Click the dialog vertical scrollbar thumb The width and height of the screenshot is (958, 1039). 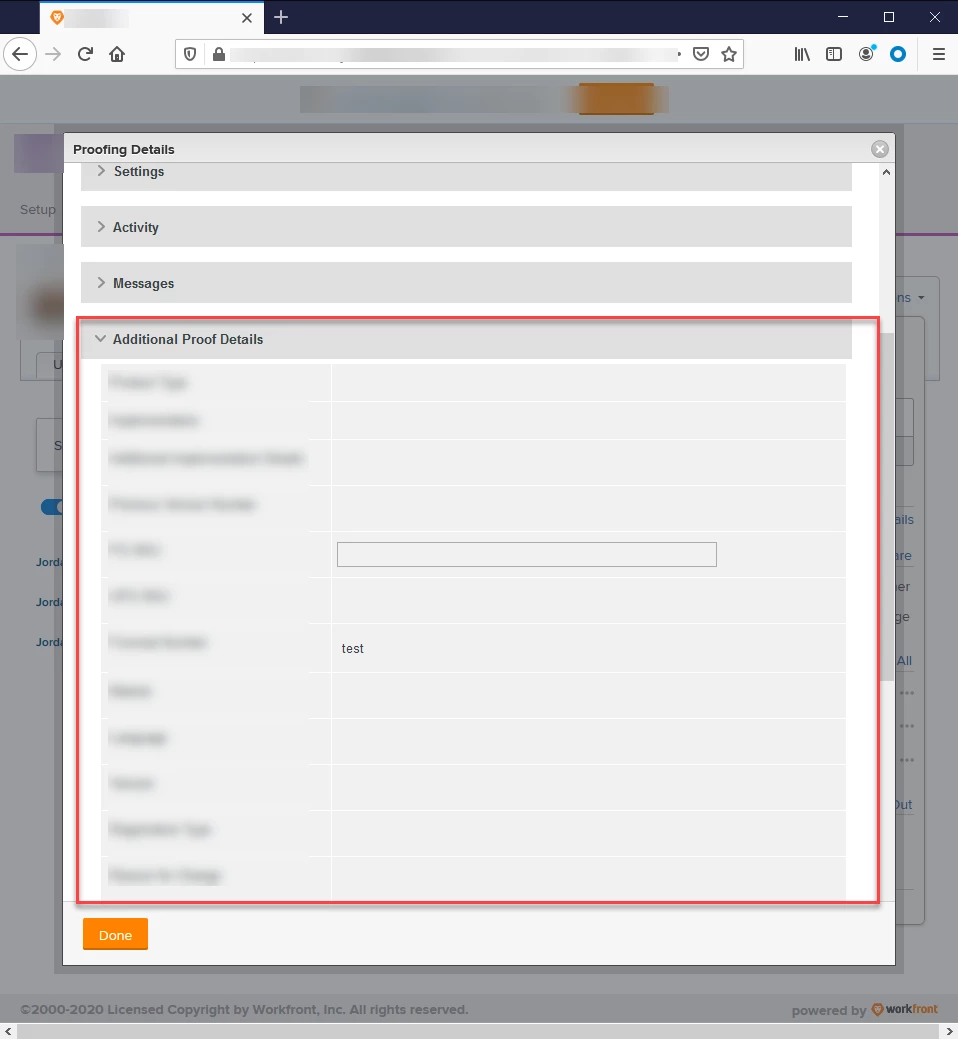point(886,507)
